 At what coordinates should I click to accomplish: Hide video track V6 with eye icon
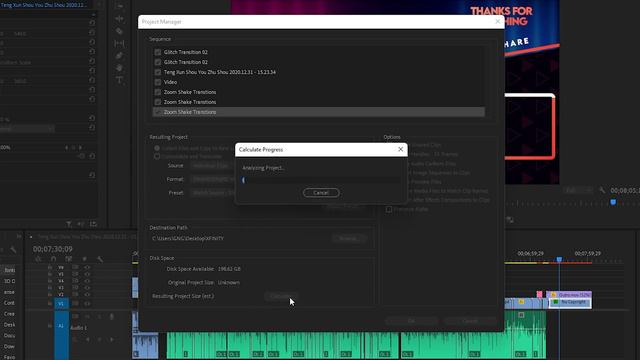point(87,267)
